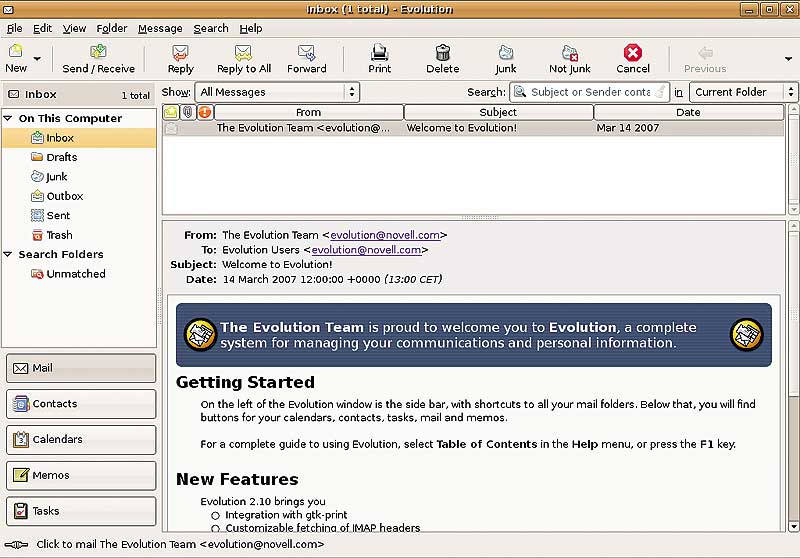Image resolution: width=800 pixels, height=558 pixels.
Task: Open the Show All Messages dropdown
Action: tap(277, 92)
